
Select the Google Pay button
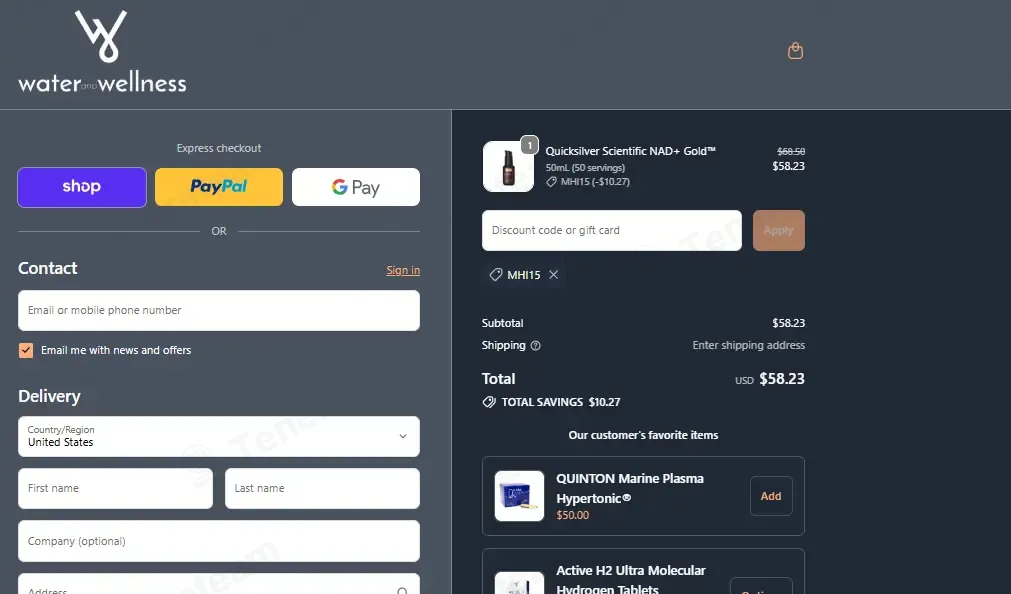(356, 187)
